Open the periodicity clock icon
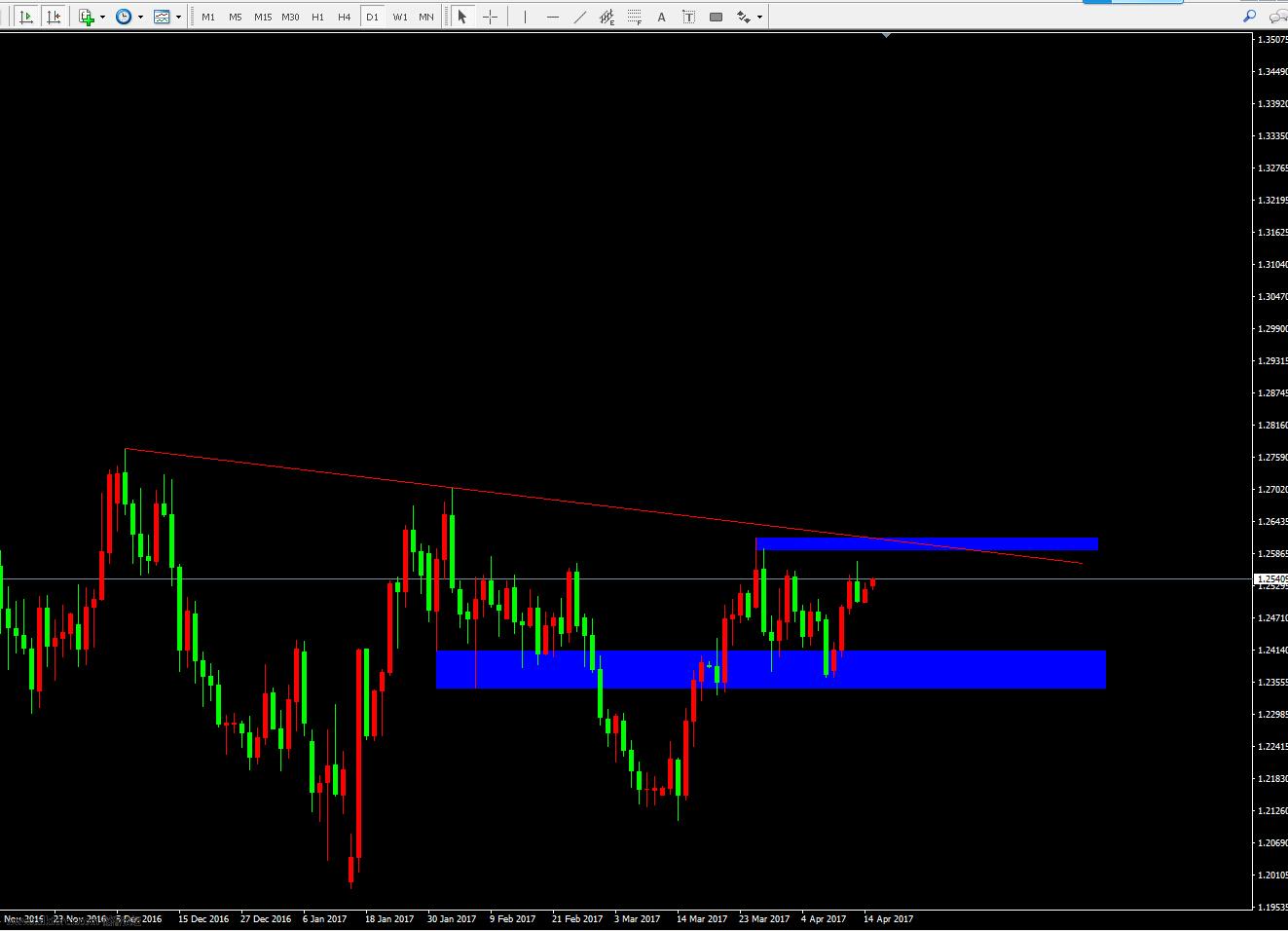The height and width of the screenshot is (931, 1288). pyautogui.click(x=124, y=17)
